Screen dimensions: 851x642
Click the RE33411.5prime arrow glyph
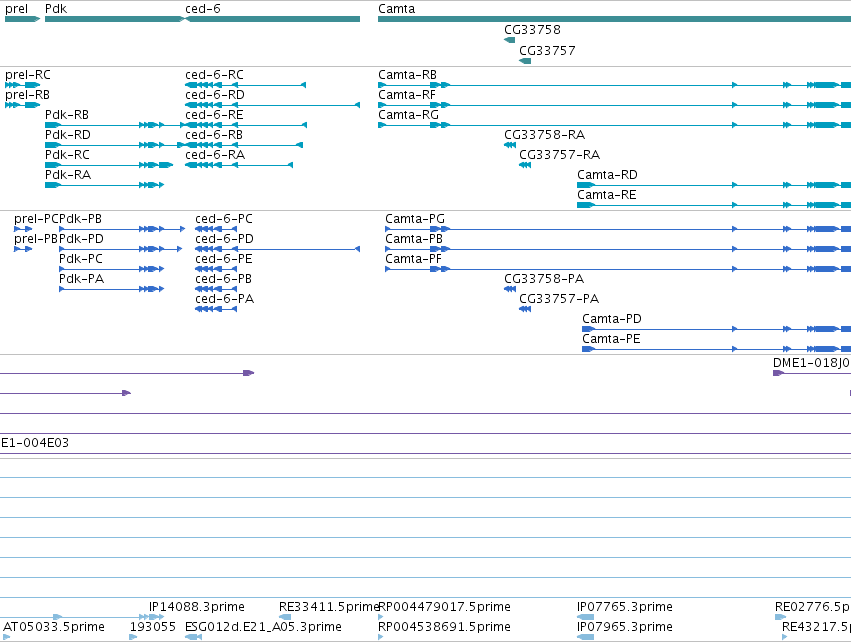pyautogui.click(x=285, y=617)
